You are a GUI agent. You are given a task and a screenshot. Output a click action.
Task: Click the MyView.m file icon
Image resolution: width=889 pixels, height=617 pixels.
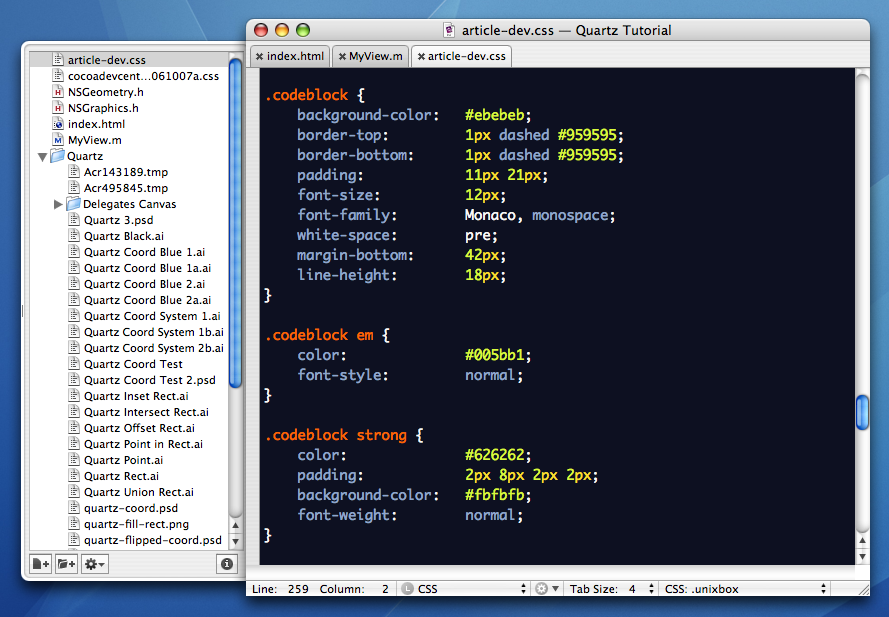[57, 140]
